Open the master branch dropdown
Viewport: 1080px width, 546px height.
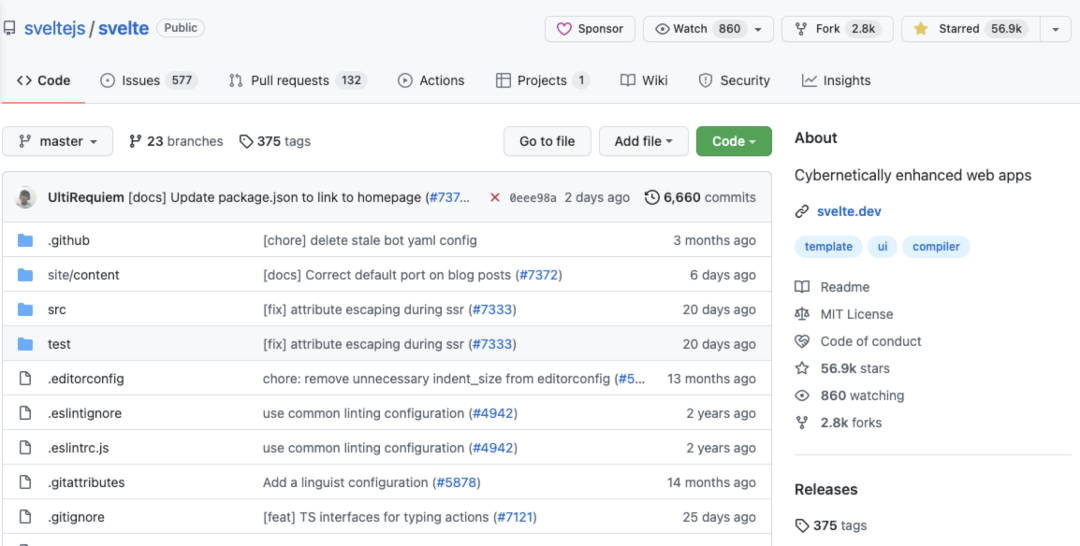click(58, 142)
